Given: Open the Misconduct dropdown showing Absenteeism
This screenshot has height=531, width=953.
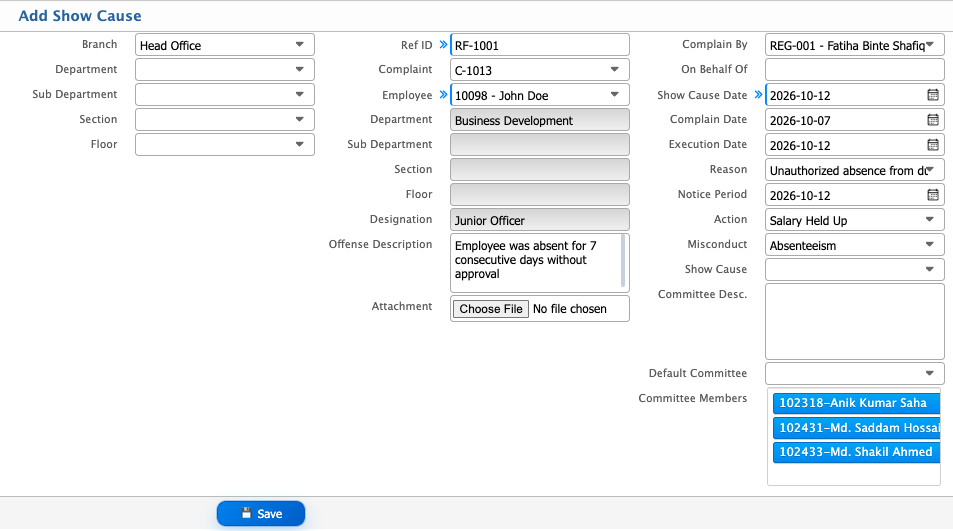Looking at the screenshot, I should pyautogui.click(x=855, y=244).
